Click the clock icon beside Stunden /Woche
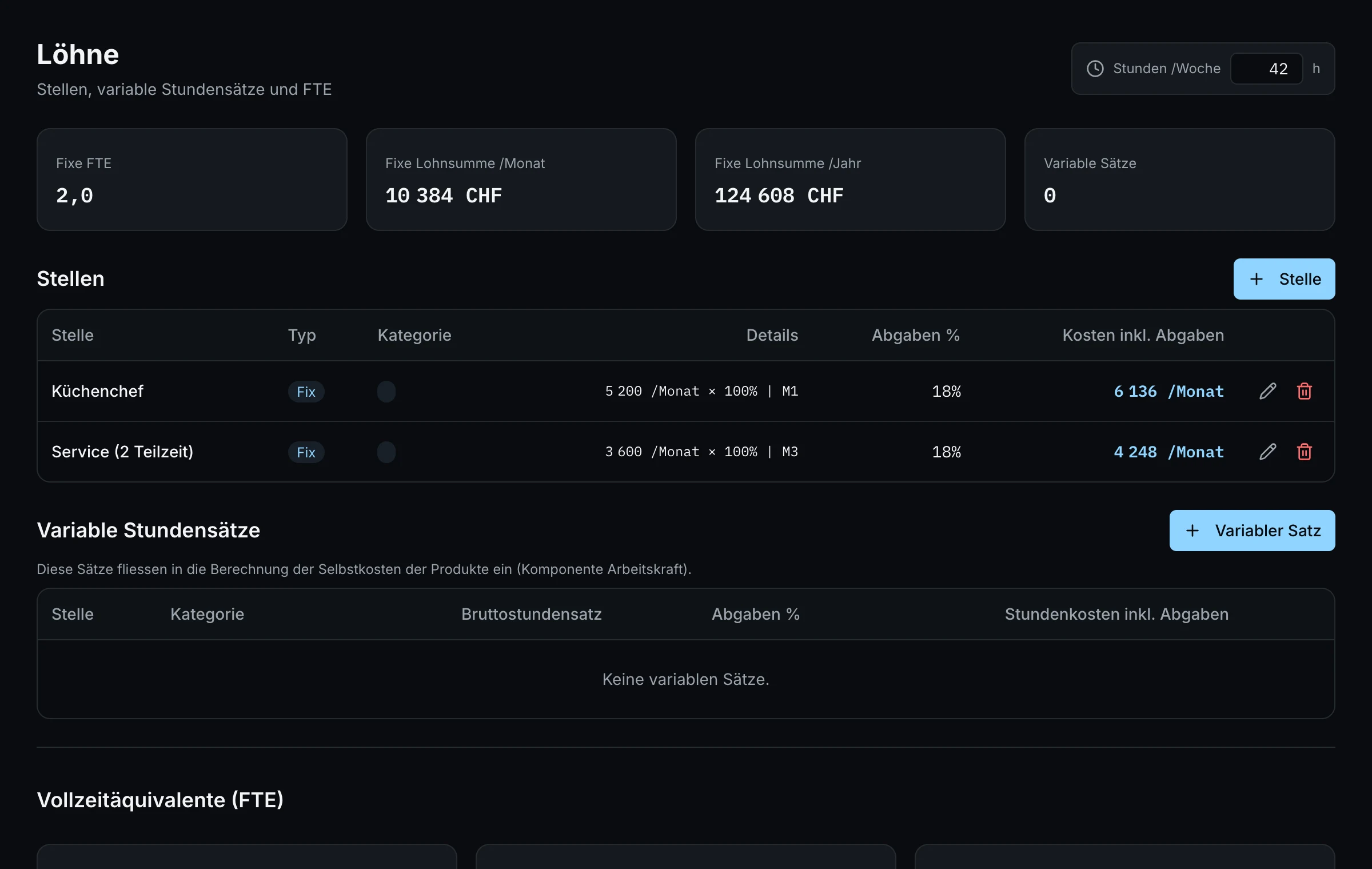Screen dimensions: 1372x869 [x=1095, y=69]
